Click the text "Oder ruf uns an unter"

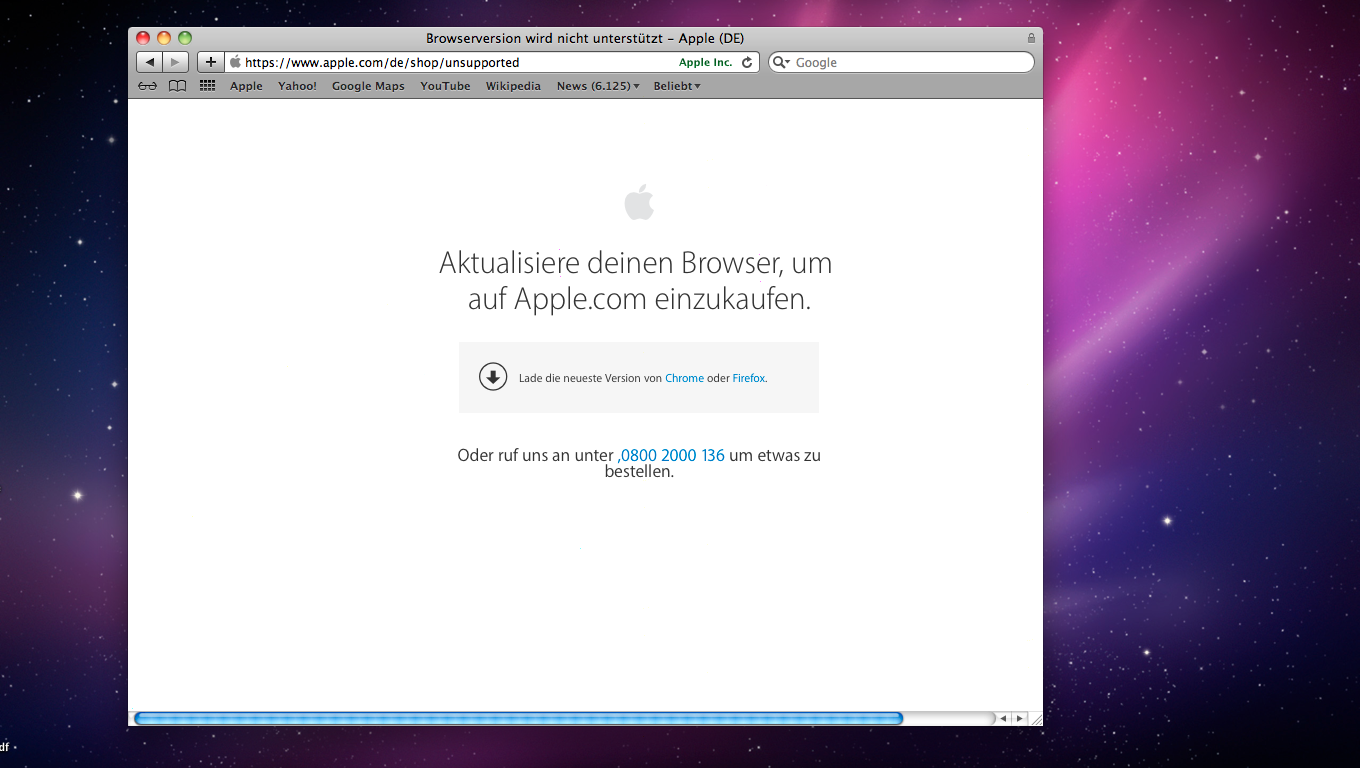pyautogui.click(x=535, y=455)
